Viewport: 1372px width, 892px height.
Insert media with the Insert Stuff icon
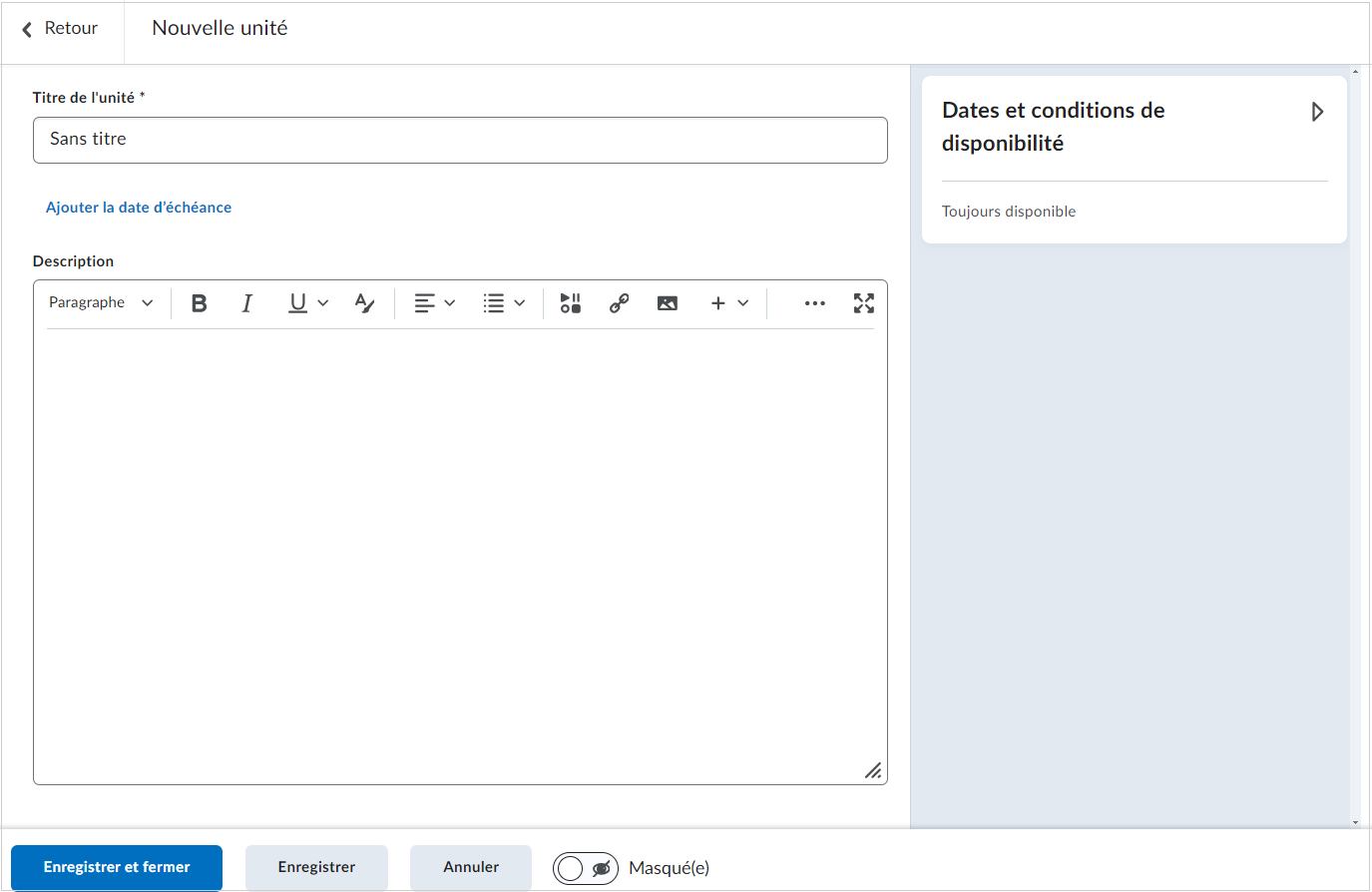[x=571, y=303]
